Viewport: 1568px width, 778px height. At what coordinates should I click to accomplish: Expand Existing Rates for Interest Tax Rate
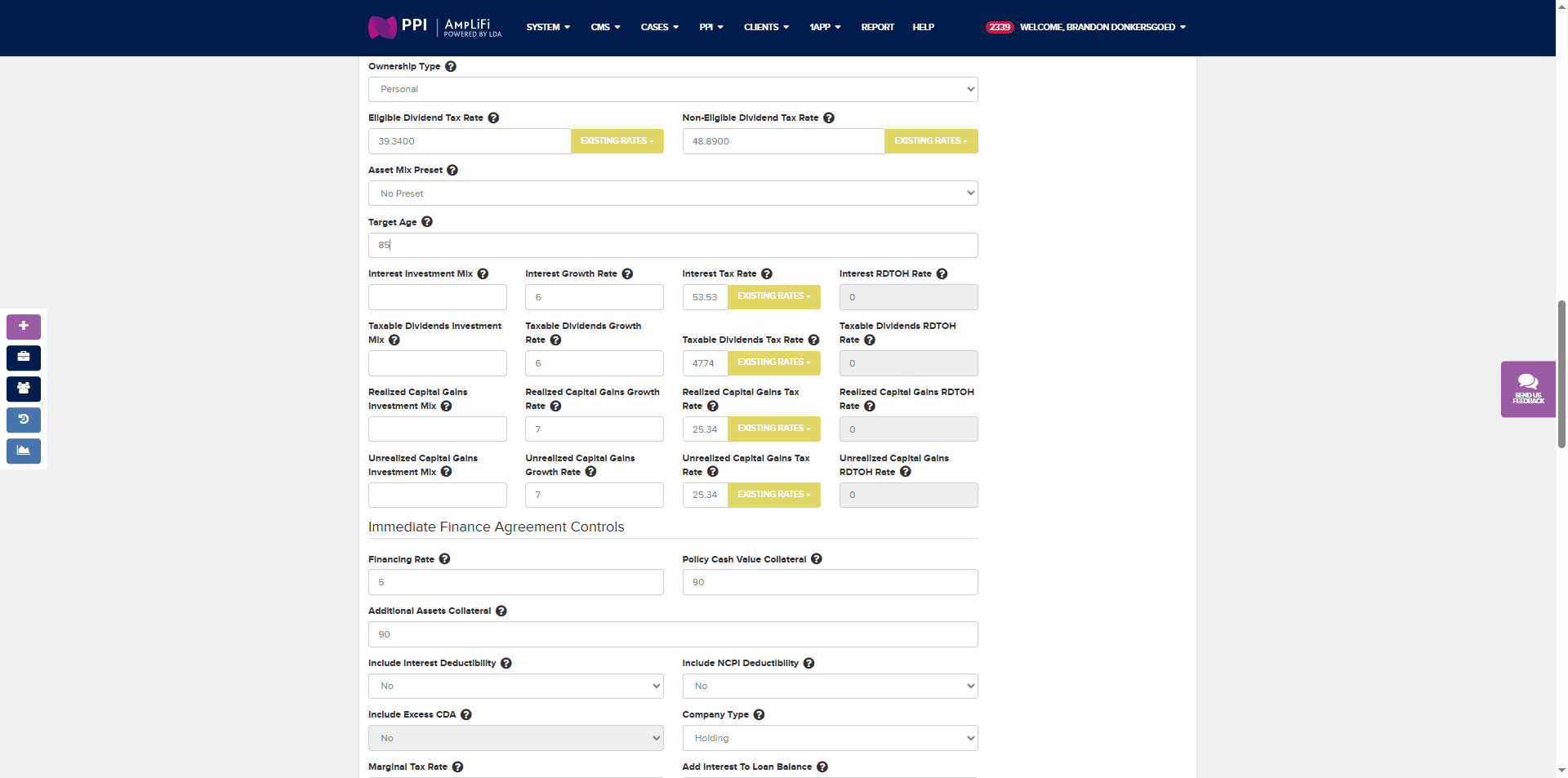pyautogui.click(x=774, y=296)
